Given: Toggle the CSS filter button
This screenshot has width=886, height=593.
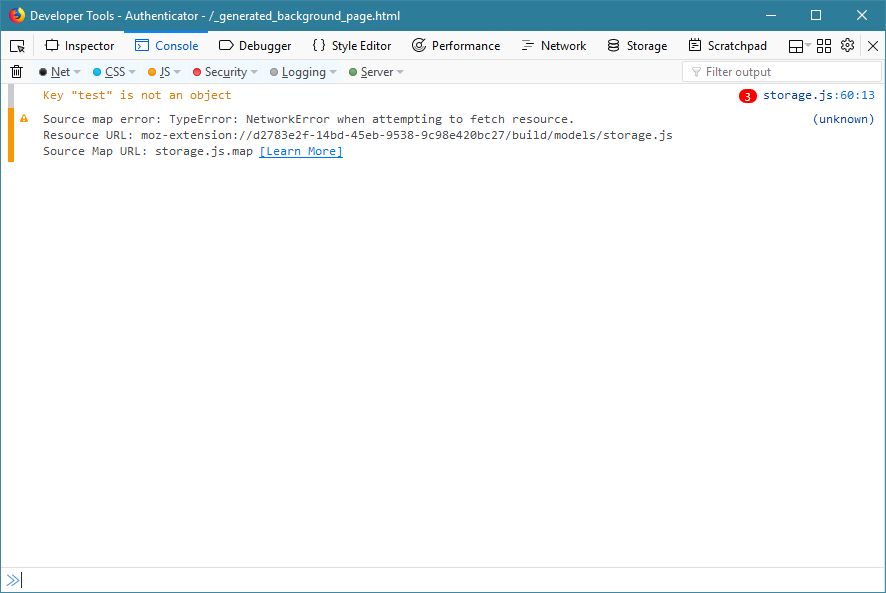Looking at the screenshot, I should coord(109,72).
